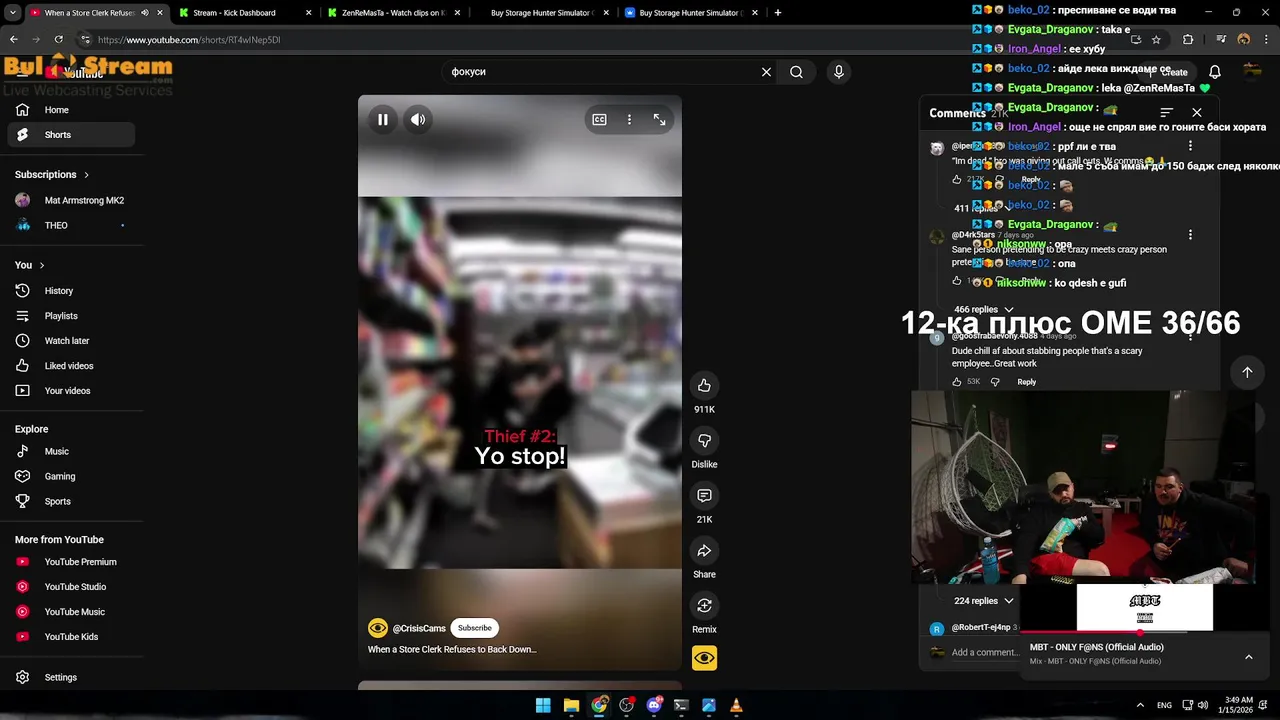Open VLC from the taskbar
This screenshot has height=720, width=1280.
(736, 705)
